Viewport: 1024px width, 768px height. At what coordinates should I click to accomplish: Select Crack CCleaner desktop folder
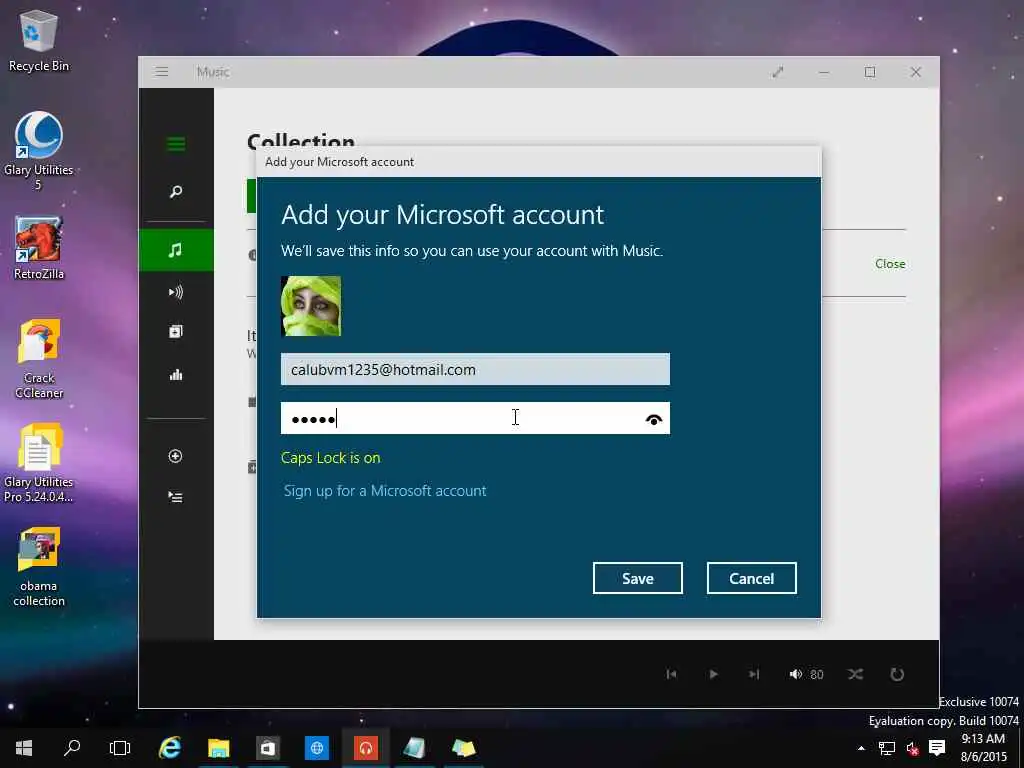point(39,359)
